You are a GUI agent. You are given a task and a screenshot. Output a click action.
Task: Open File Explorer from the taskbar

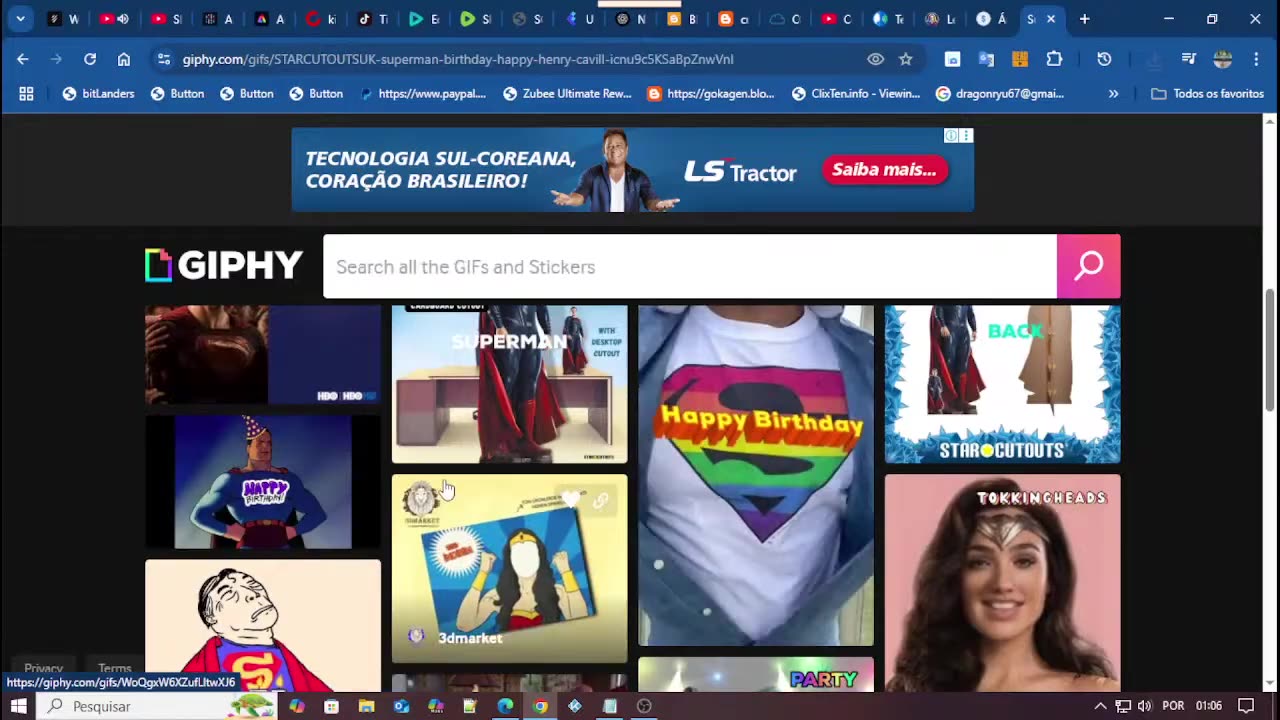[366, 706]
